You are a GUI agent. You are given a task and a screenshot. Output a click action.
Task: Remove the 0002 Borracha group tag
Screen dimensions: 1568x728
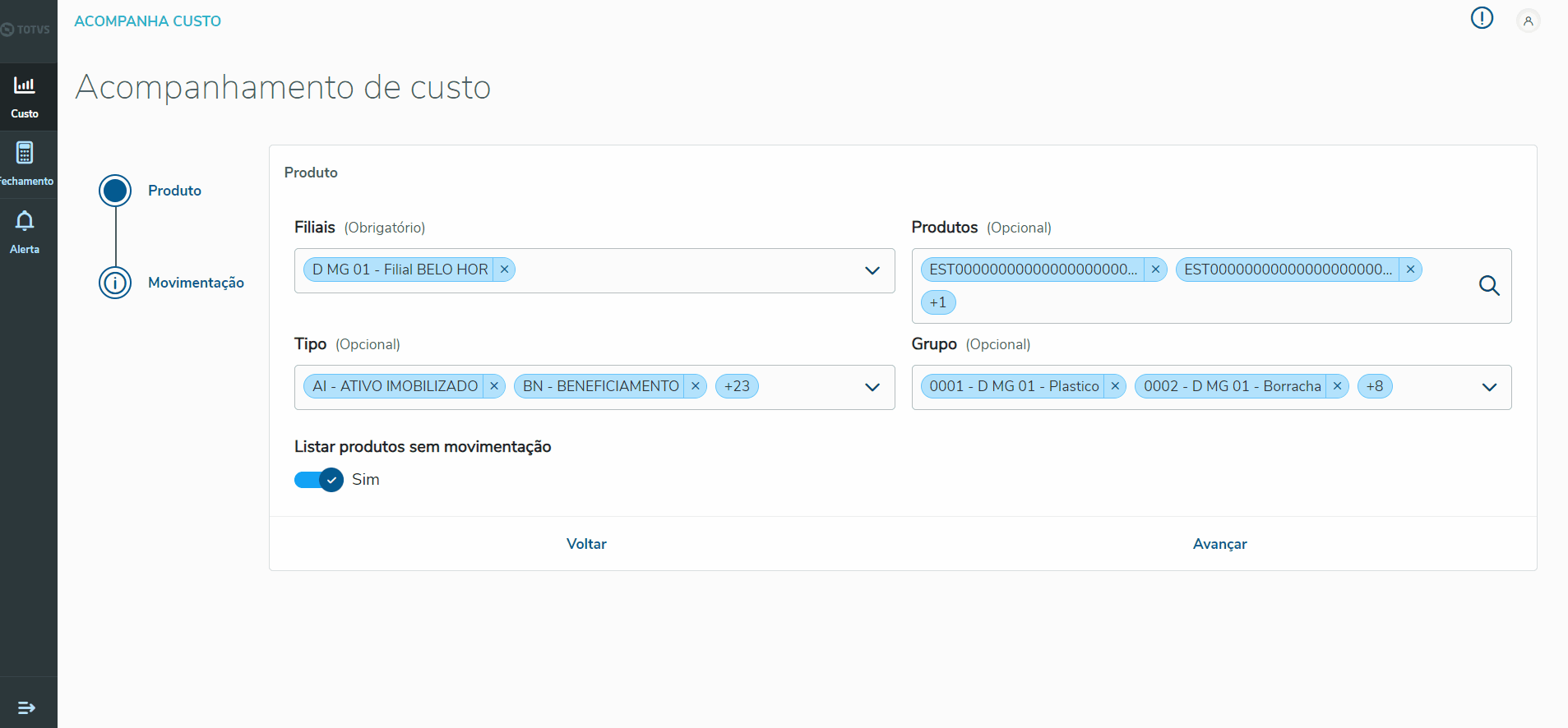click(x=1338, y=386)
